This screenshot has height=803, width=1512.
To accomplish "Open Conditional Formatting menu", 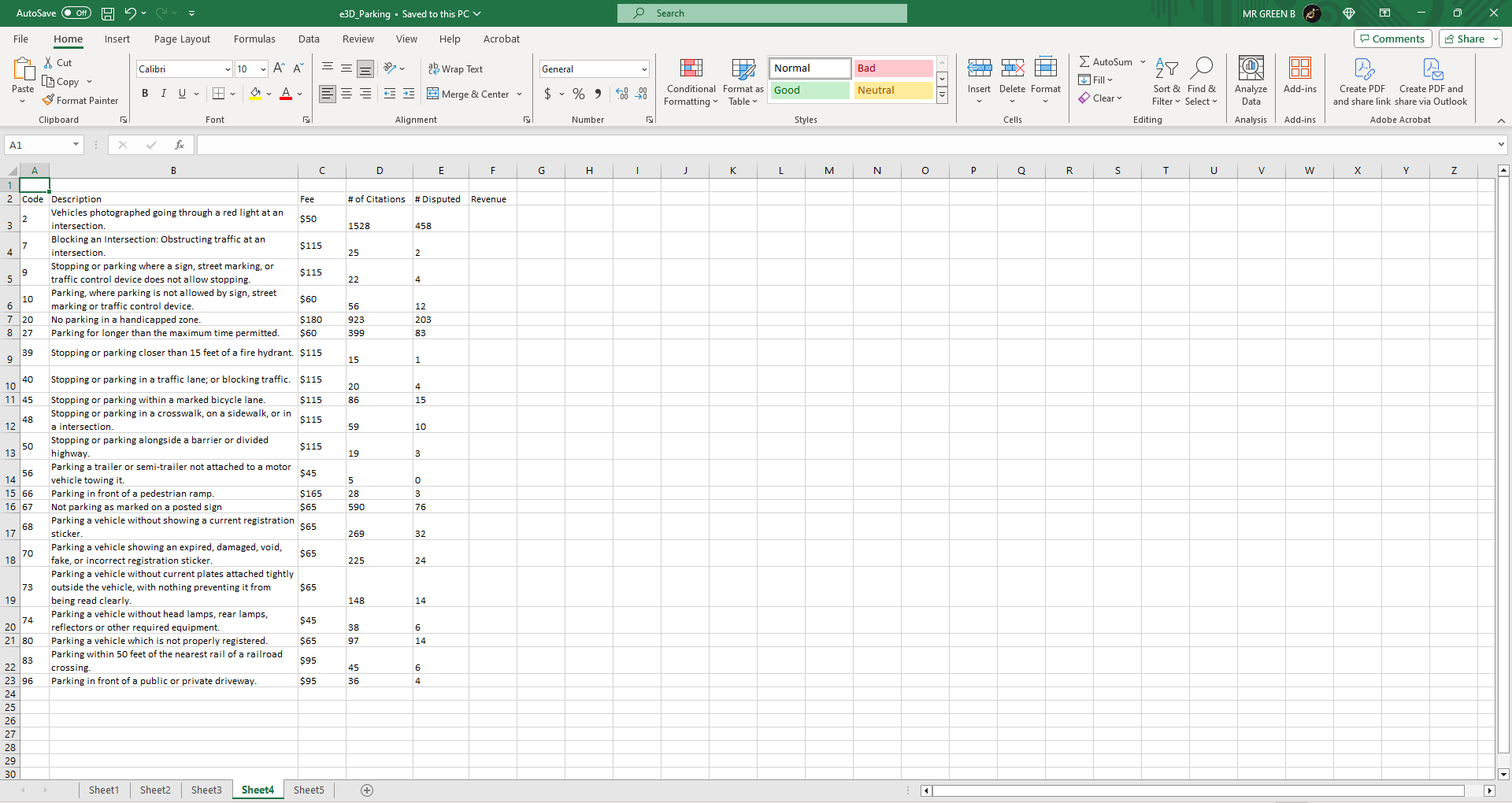I will (x=691, y=82).
